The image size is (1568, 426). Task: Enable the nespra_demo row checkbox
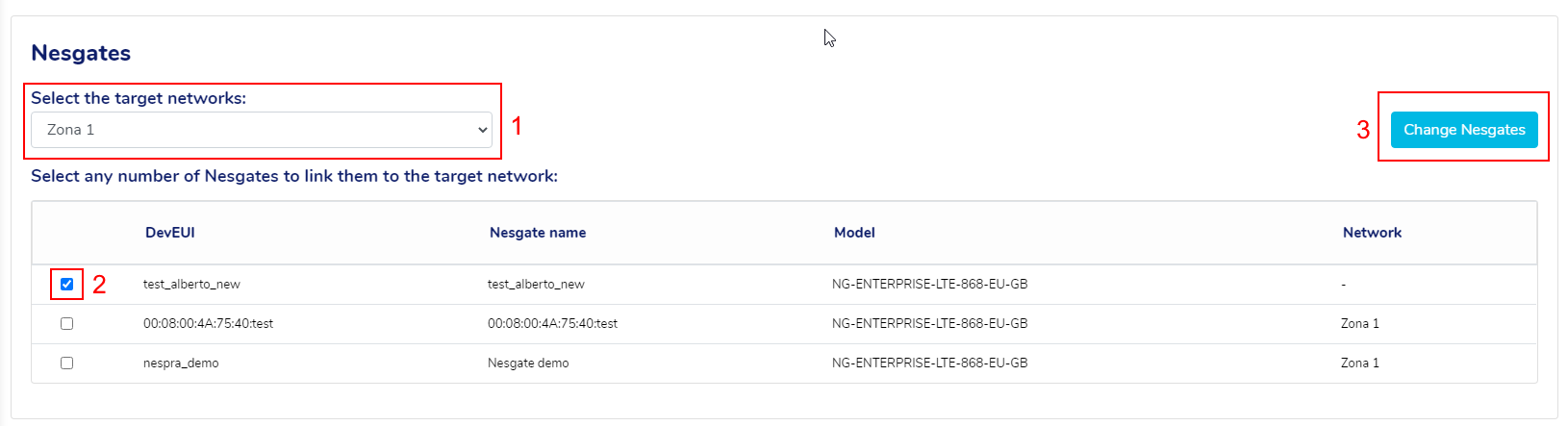66,363
